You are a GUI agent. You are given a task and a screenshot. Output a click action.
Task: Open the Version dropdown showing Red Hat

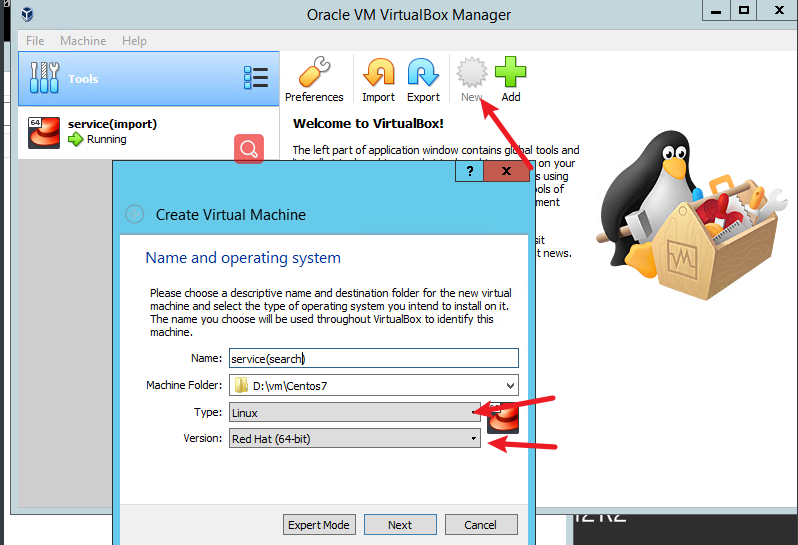point(355,438)
